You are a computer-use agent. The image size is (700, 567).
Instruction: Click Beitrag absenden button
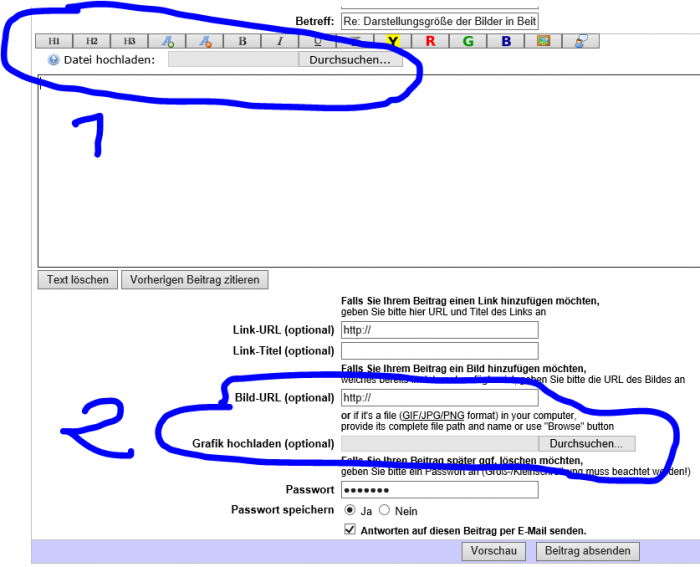pyautogui.click(x=588, y=551)
